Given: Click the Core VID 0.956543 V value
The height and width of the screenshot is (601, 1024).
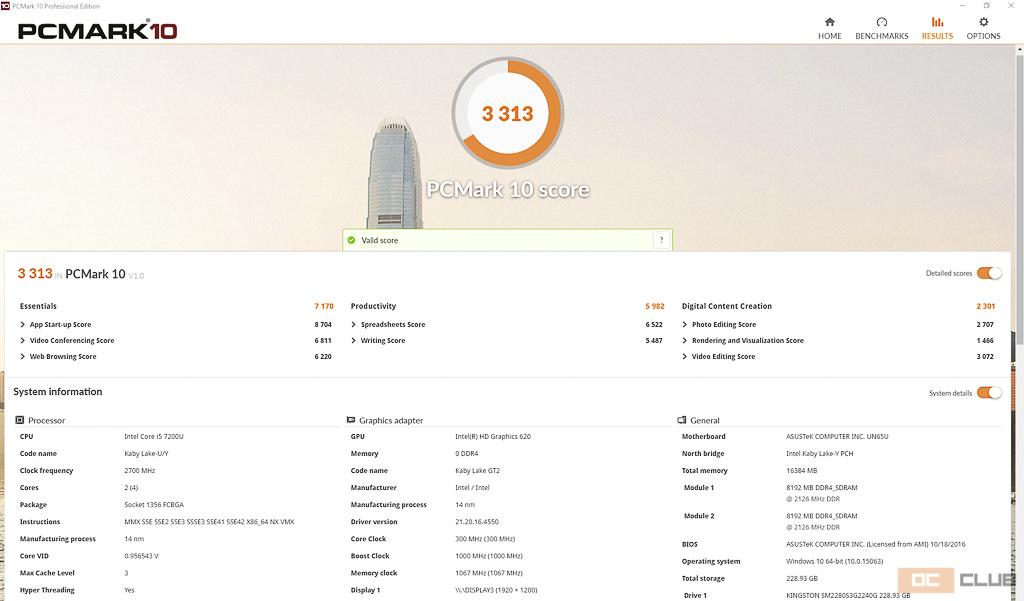Looking at the screenshot, I should pos(141,556).
